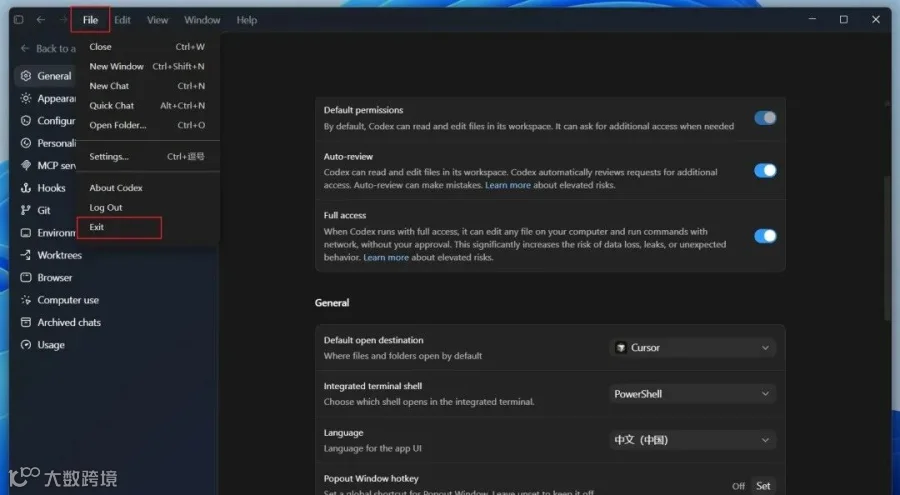Click the MCP servers icon in sidebar
900x495 pixels.
26,165
